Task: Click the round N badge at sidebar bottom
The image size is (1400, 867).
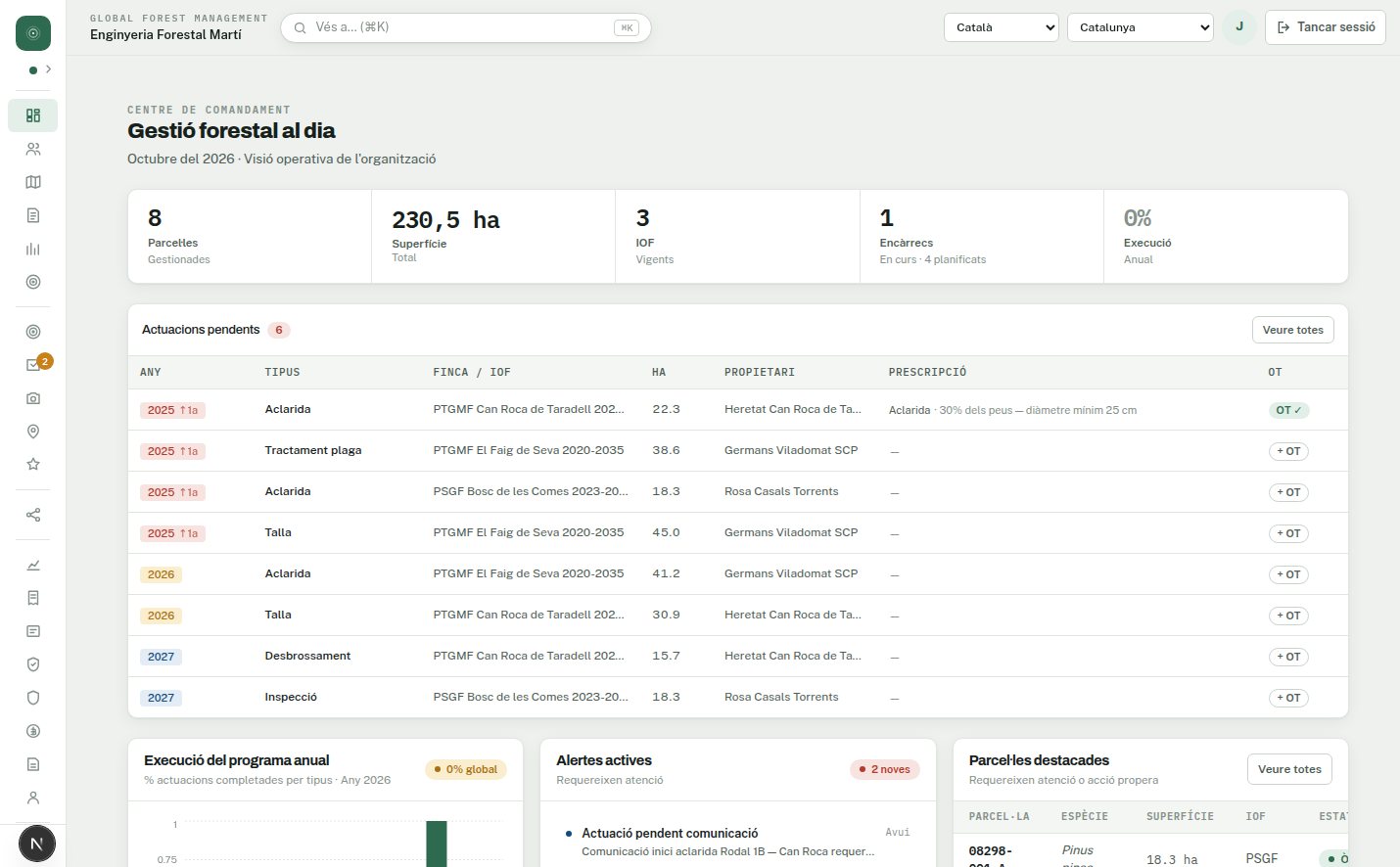Action: pyautogui.click(x=37, y=844)
